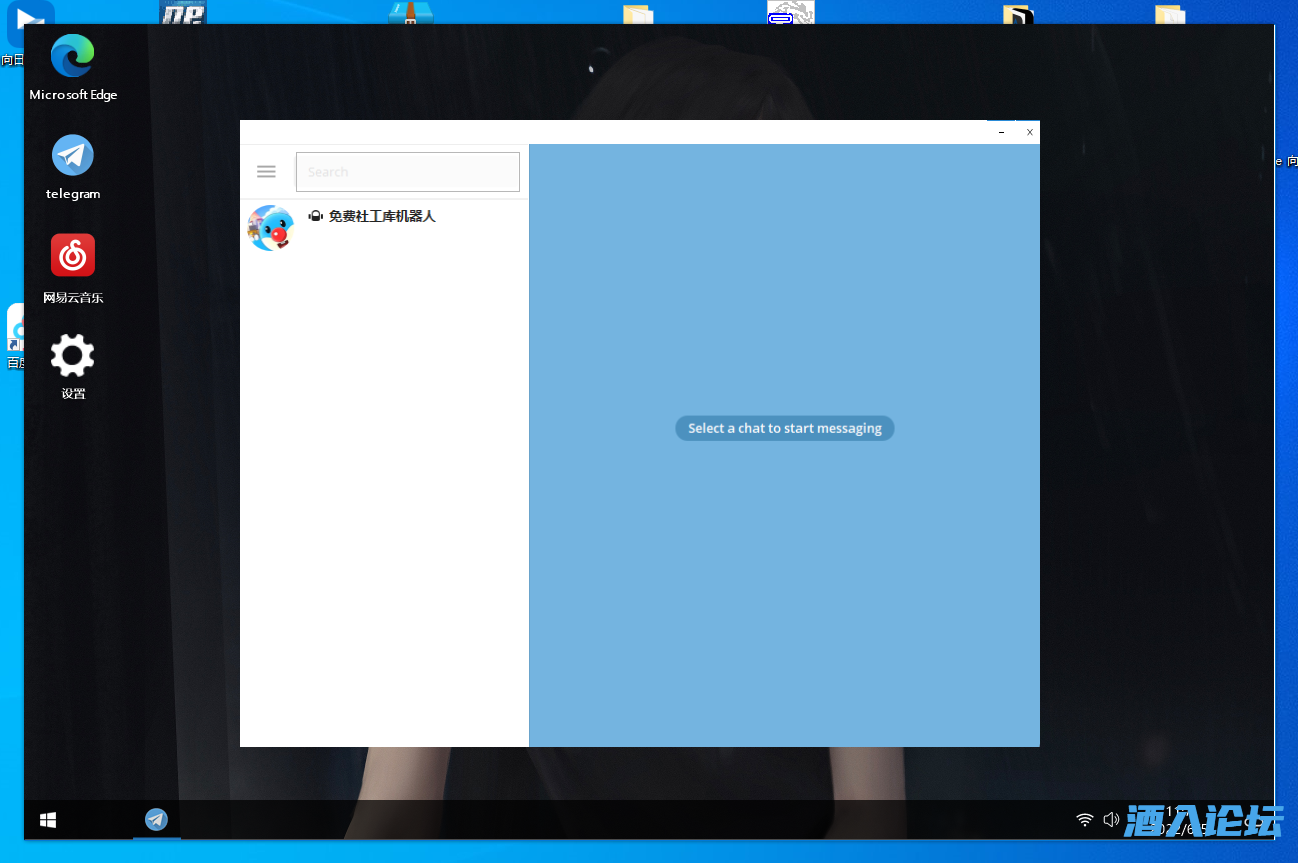
Task: Click the Telegram icon in the taskbar
Action: [156, 820]
